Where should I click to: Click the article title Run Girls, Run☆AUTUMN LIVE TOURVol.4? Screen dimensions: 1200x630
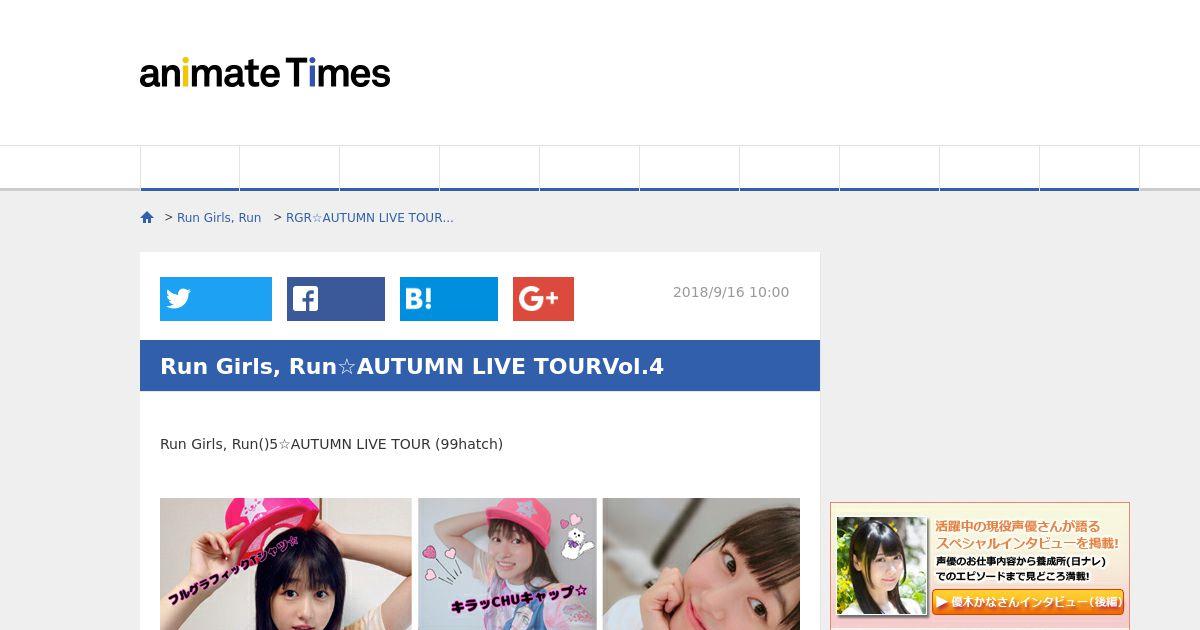pos(412,366)
